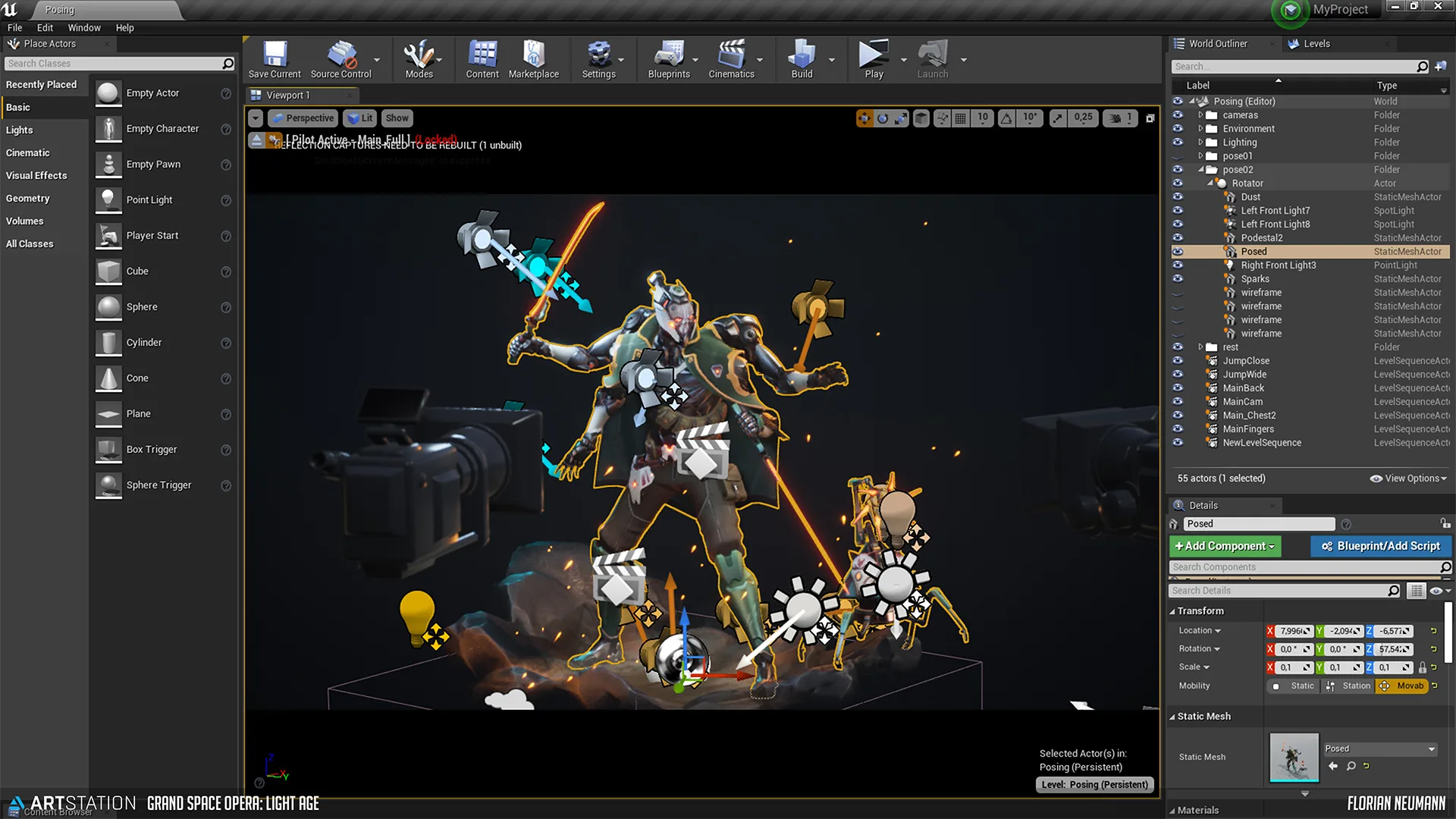1456x819 pixels.
Task: Expand the Environment folder in outliner
Action: pyautogui.click(x=1200, y=129)
